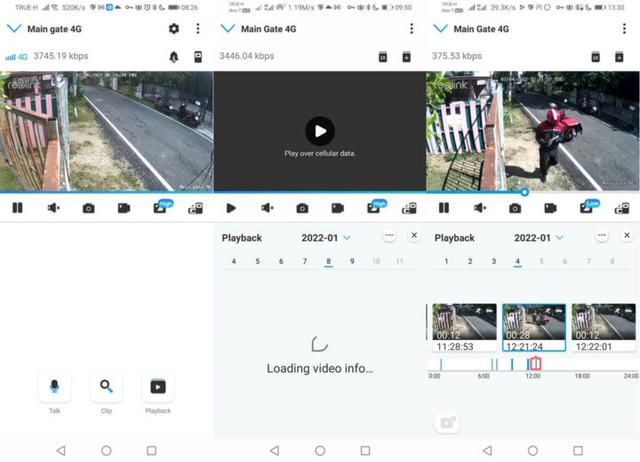Collapse view with chevron on right screen
The height and width of the screenshot is (462, 640).
[x=440, y=29]
